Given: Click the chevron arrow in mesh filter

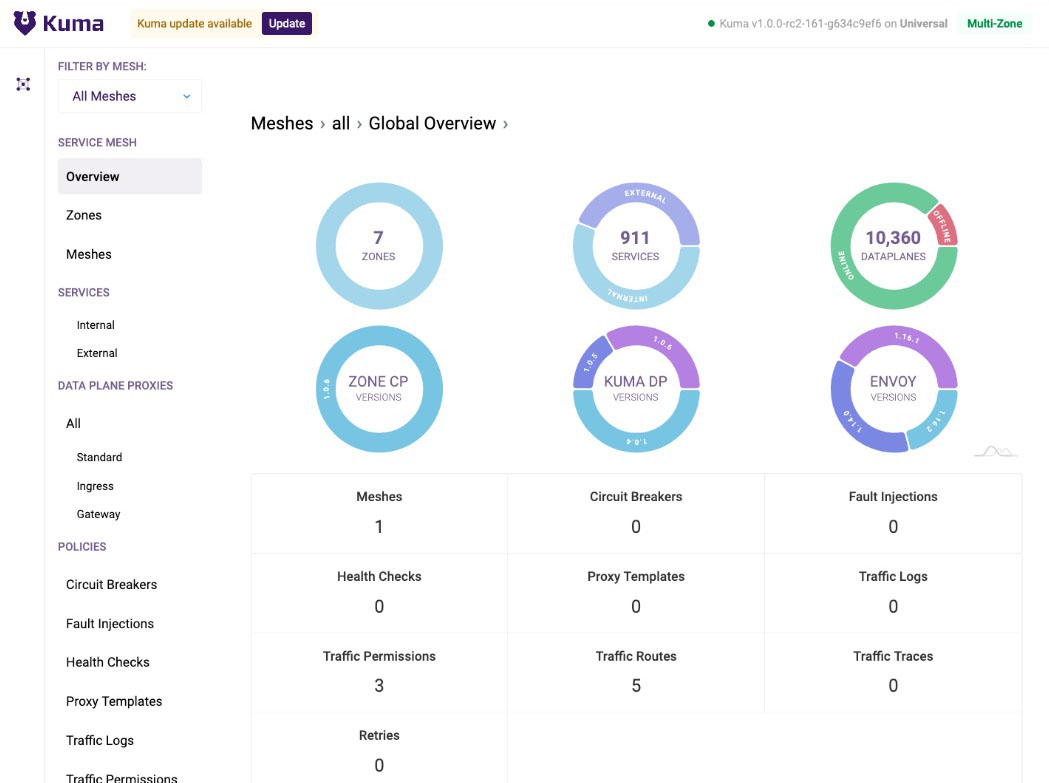Looking at the screenshot, I should click(x=187, y=96).
